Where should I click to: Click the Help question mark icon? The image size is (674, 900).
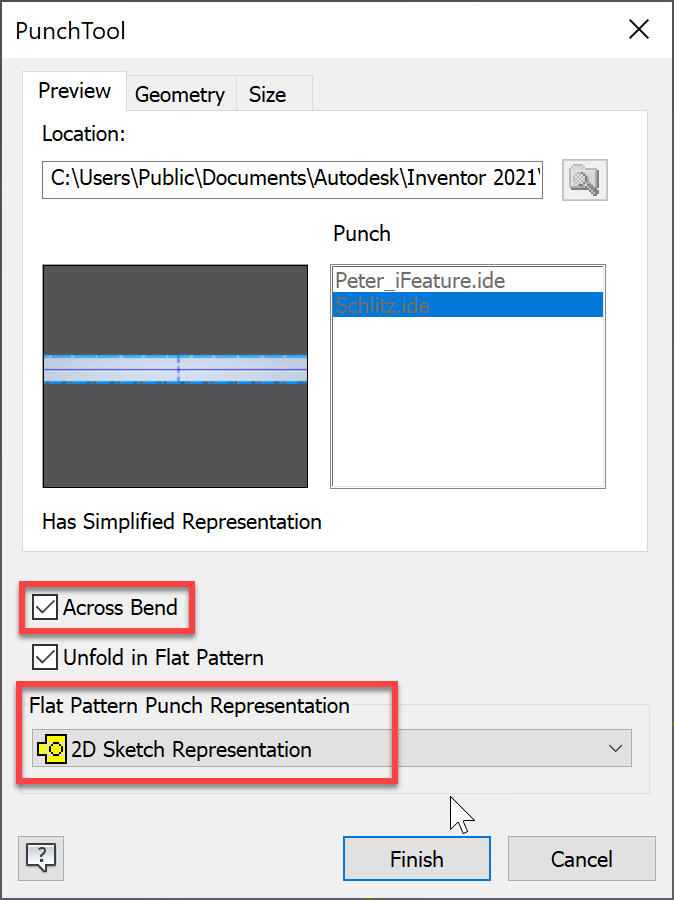click(40, 857)
